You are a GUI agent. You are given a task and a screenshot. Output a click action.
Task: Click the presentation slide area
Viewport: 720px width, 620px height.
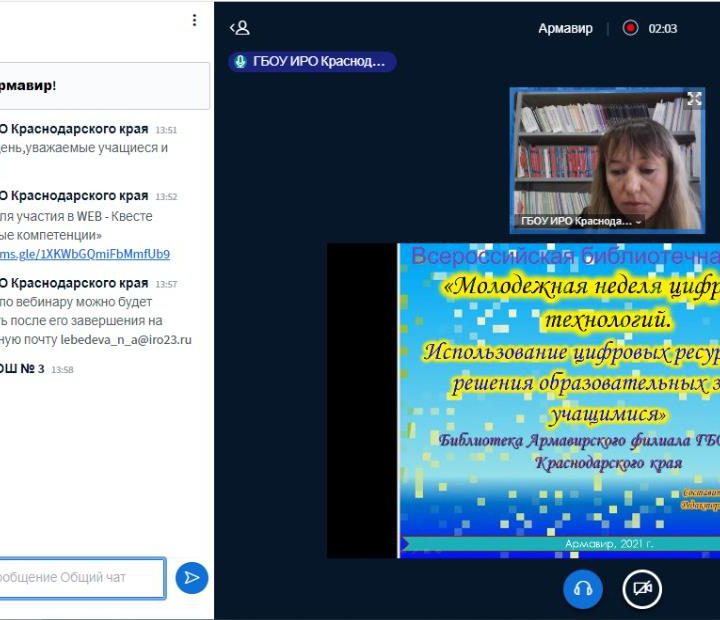[560, 400]
